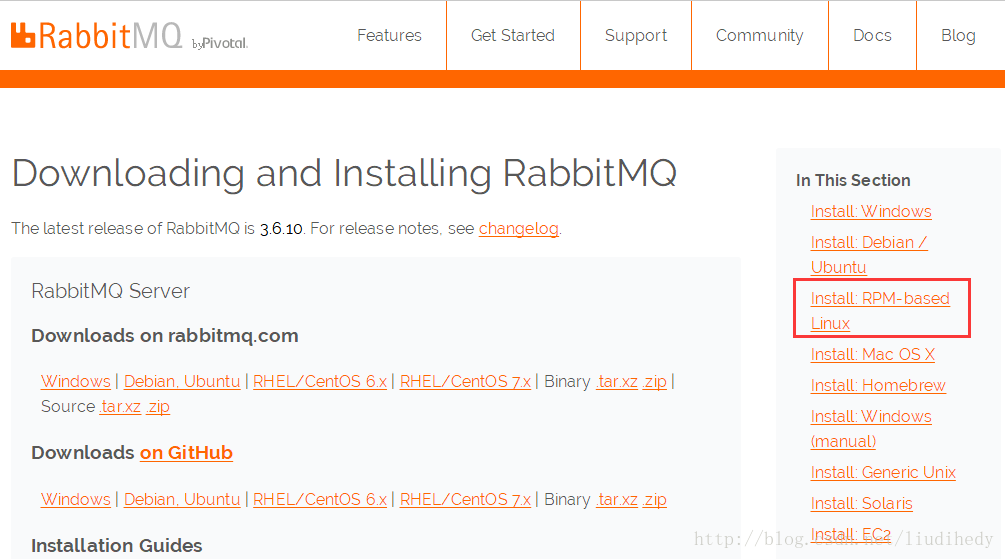Open Install: Homebrew sidebar link

[878, 385]
